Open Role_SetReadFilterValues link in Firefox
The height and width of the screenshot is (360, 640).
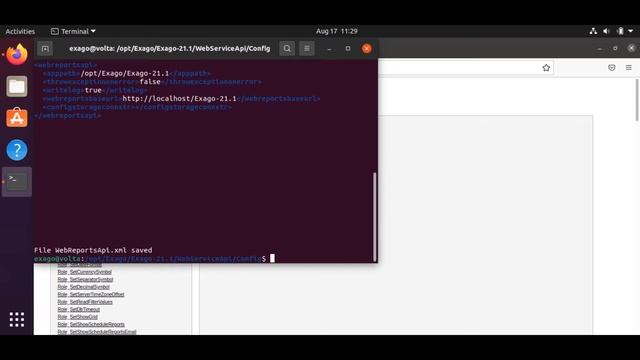(x=85, y=302)
